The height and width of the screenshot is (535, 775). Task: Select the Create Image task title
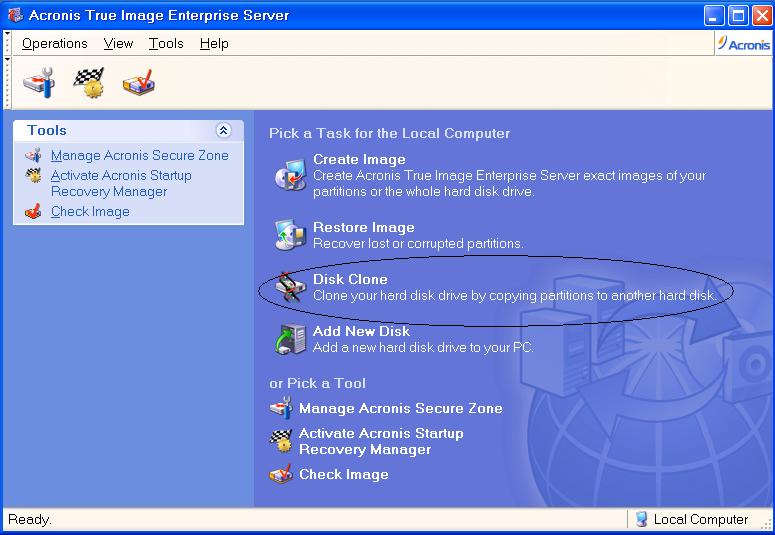(x=359, y=159)
